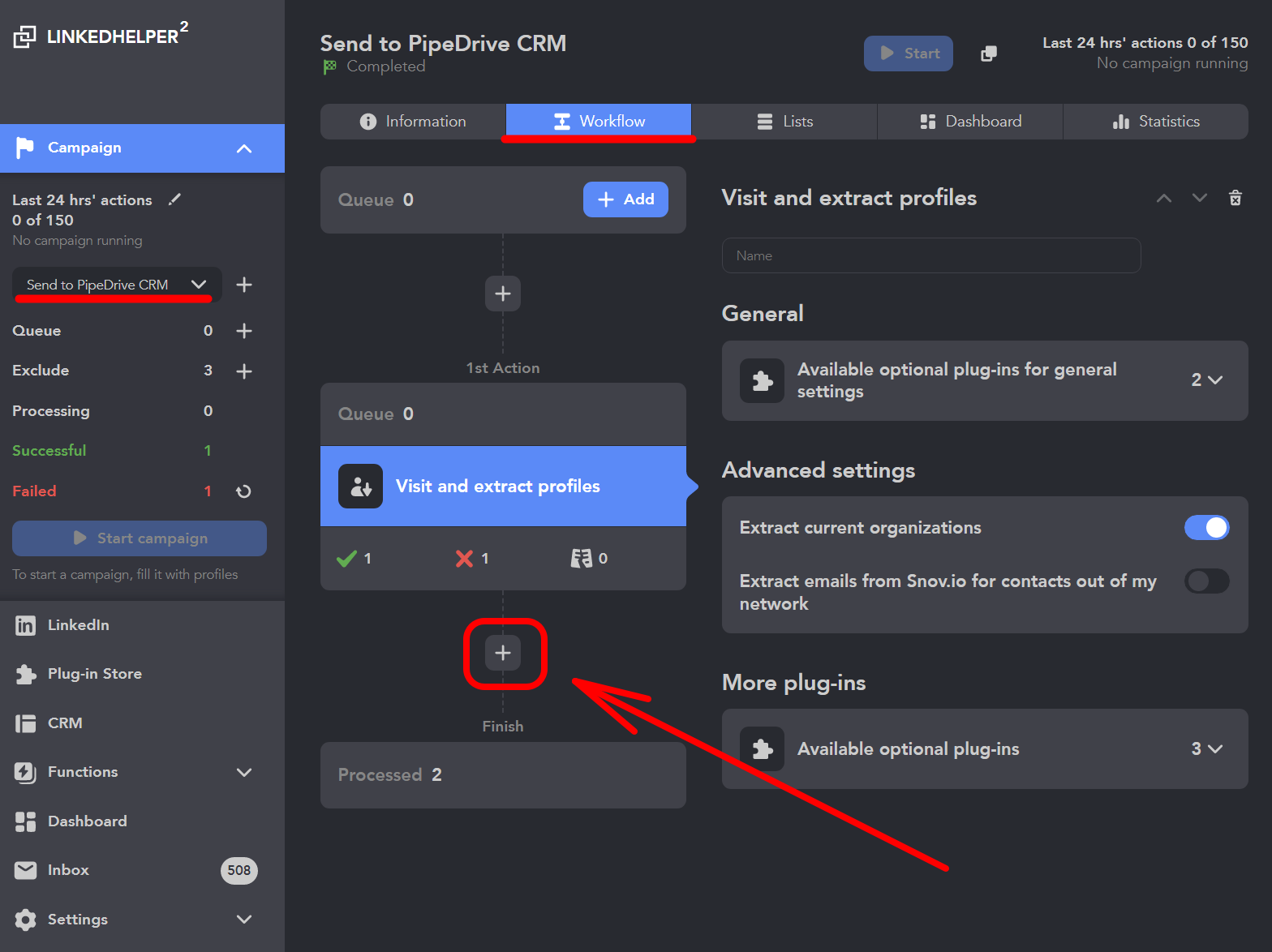Viewport: 1272px width, 952px height.
Task: Switch to the Information tab
Action: pyautogui.click(x=413, y=122)
